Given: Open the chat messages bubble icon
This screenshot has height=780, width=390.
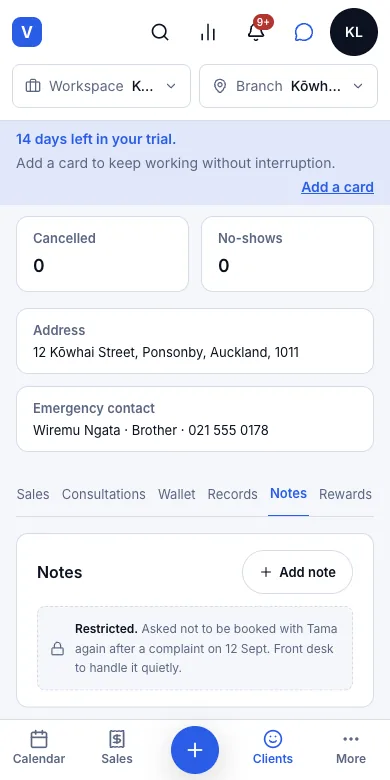Looking at the screenshot, I should 303,32.
